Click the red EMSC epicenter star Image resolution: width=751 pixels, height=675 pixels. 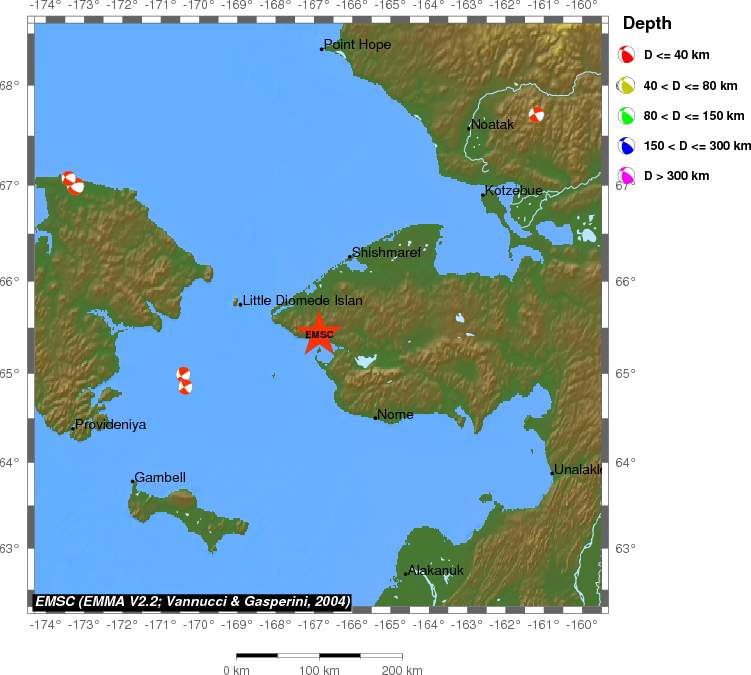(320, 334)
